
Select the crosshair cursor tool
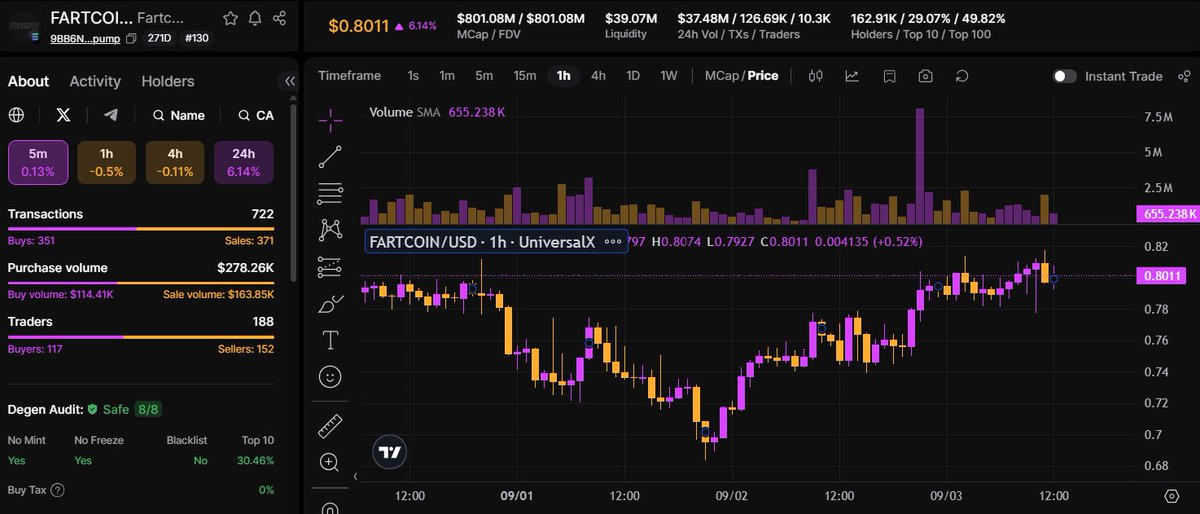(330, 119)
